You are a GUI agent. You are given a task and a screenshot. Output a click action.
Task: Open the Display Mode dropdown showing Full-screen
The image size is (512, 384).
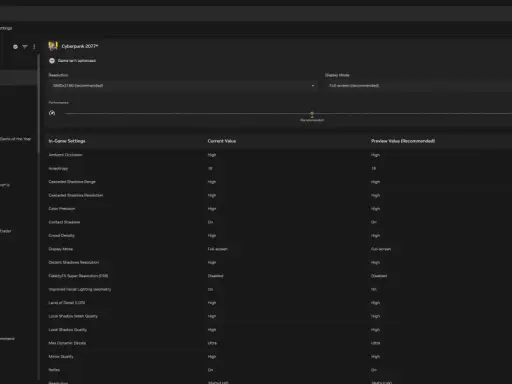pos(418,86)
